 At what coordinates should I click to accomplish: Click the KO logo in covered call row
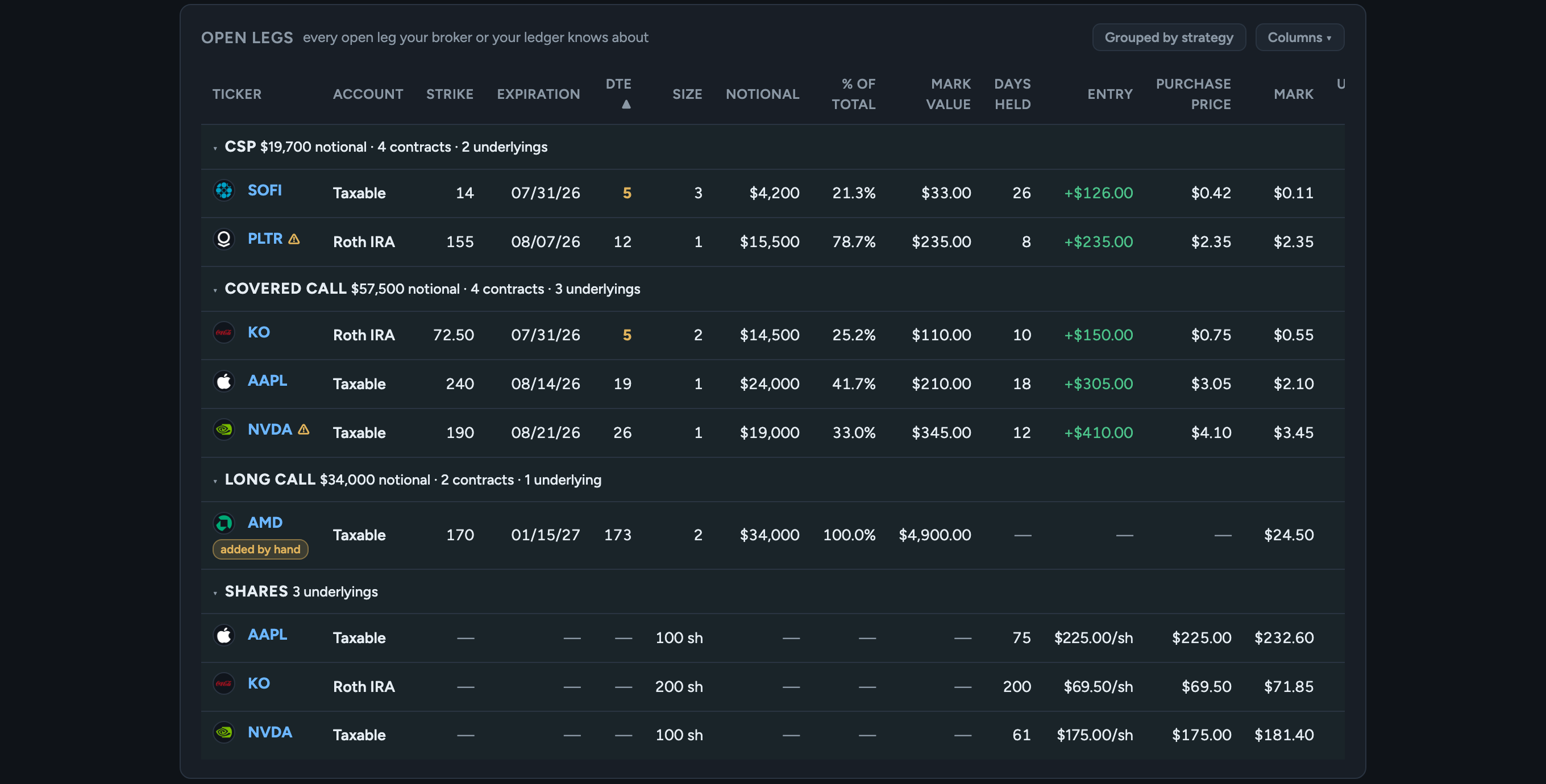pos(224,332)
